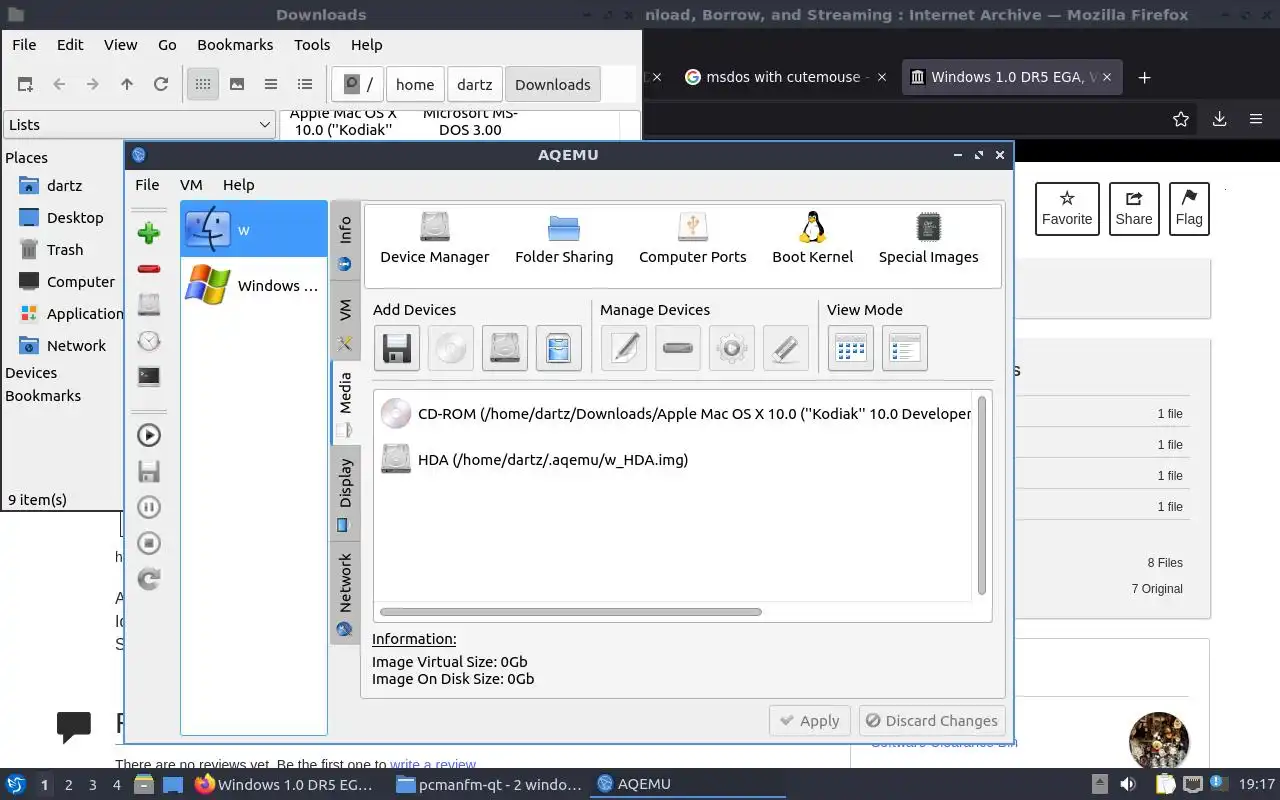Add a new VM with green plus icon
This screenshot has width=1280, height=800.
(149, 234)
